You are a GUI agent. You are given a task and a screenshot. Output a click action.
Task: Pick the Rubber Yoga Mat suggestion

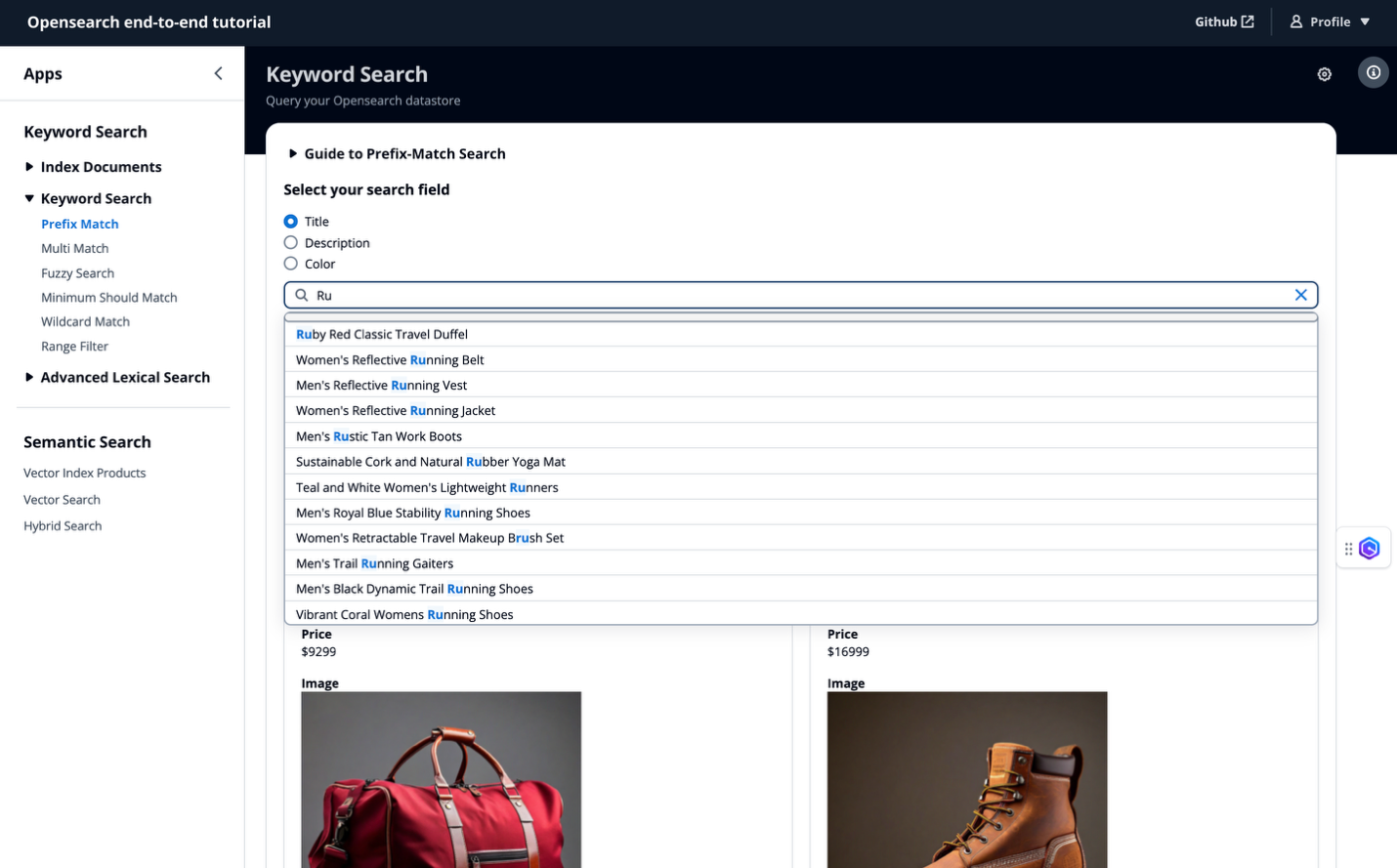801,461
